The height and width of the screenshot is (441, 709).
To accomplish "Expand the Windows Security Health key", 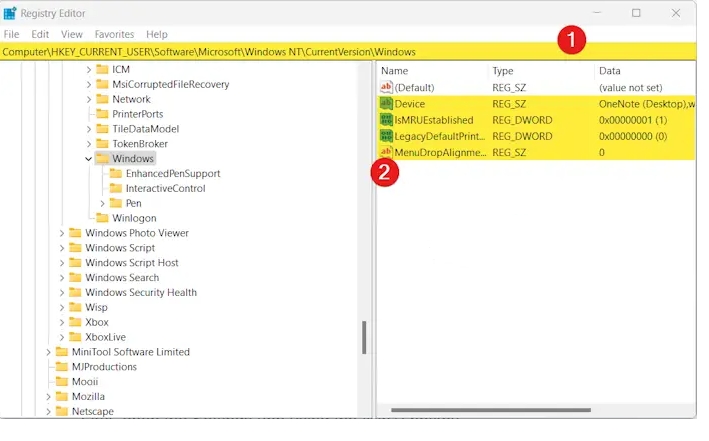I will (x=61, y=293).
